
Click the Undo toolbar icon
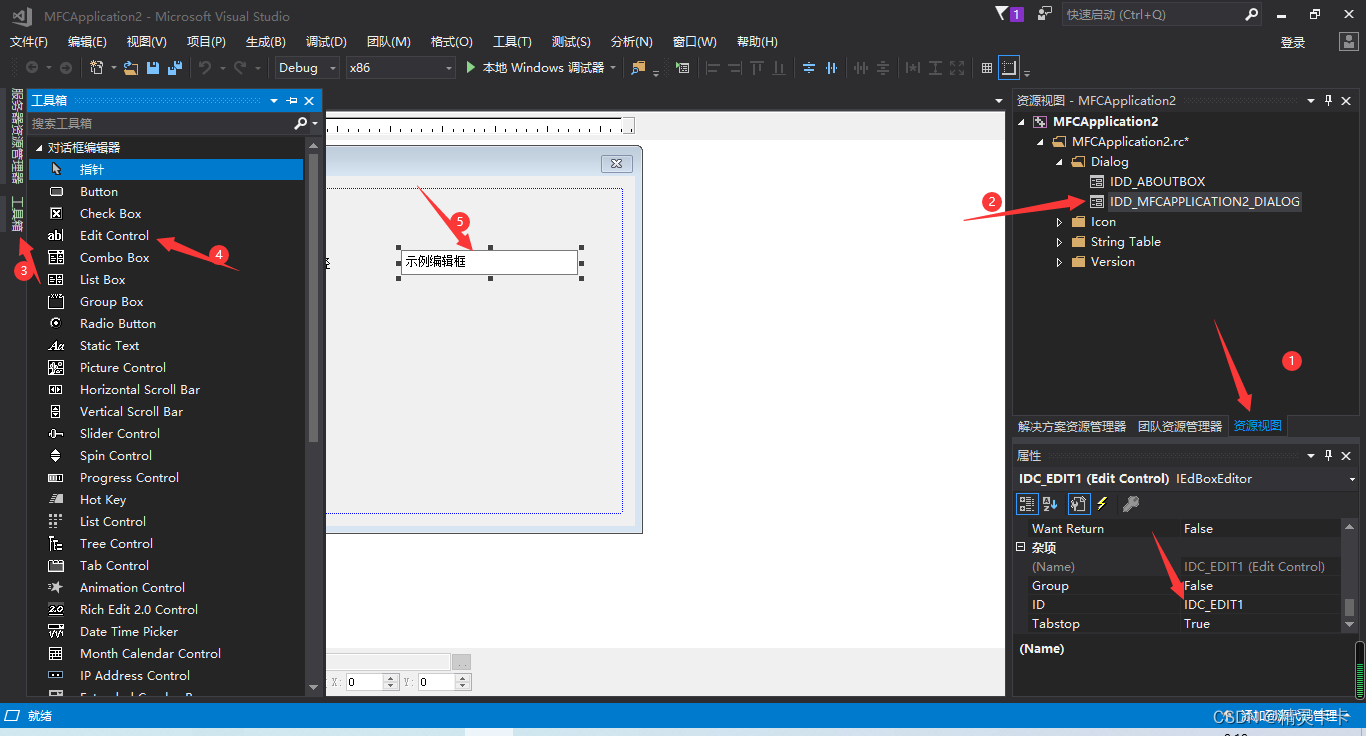pos(205,67)
